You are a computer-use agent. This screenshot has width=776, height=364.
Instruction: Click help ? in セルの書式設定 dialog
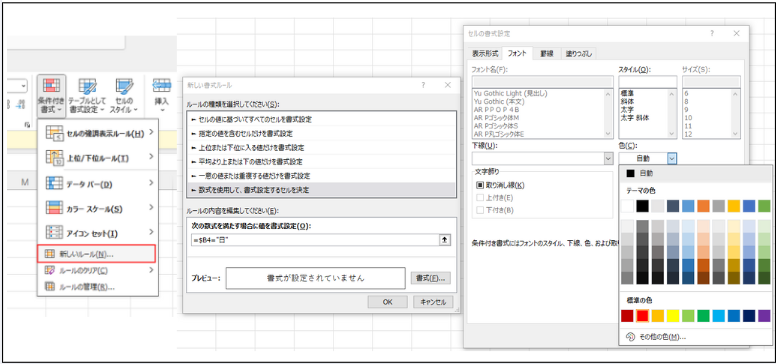click(712, 34)
